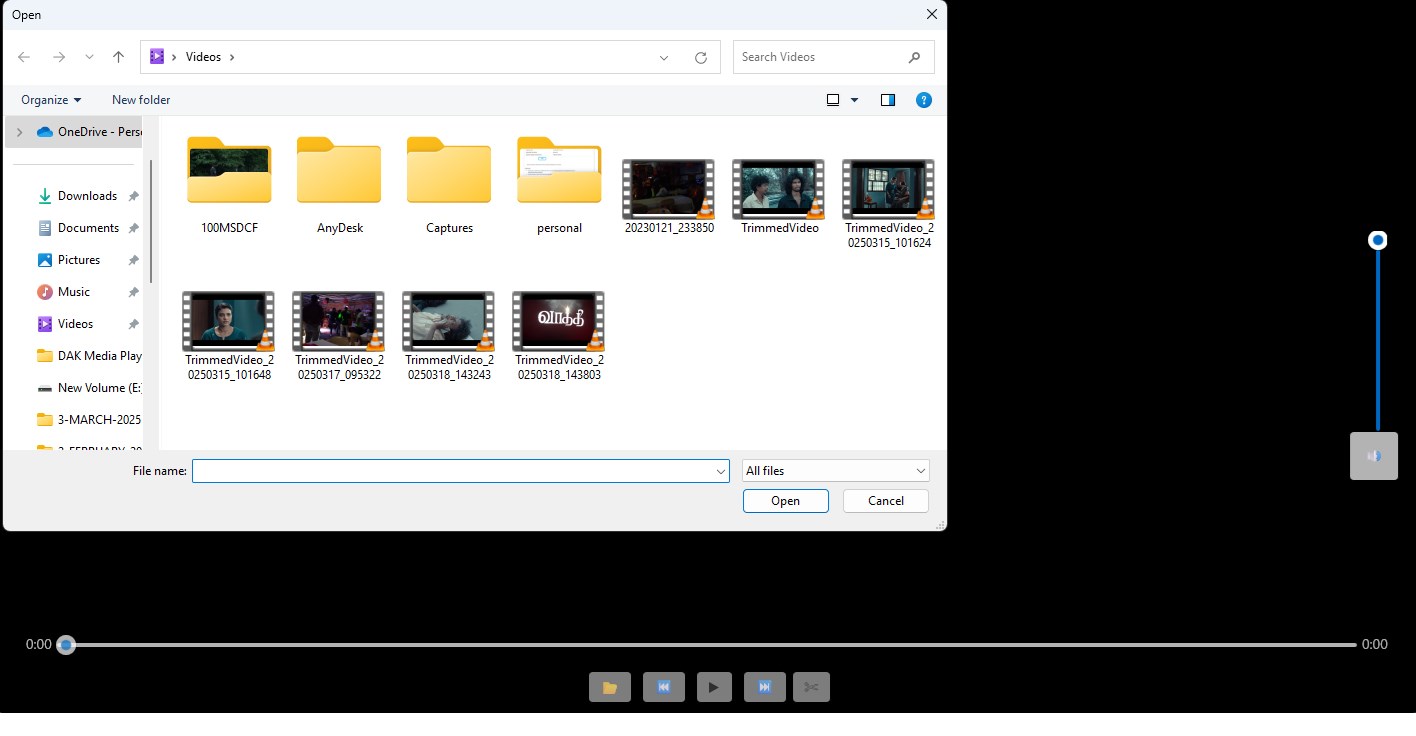Select TrimmedVideo_20250318_143803 thumbnail

coord(559,321)
